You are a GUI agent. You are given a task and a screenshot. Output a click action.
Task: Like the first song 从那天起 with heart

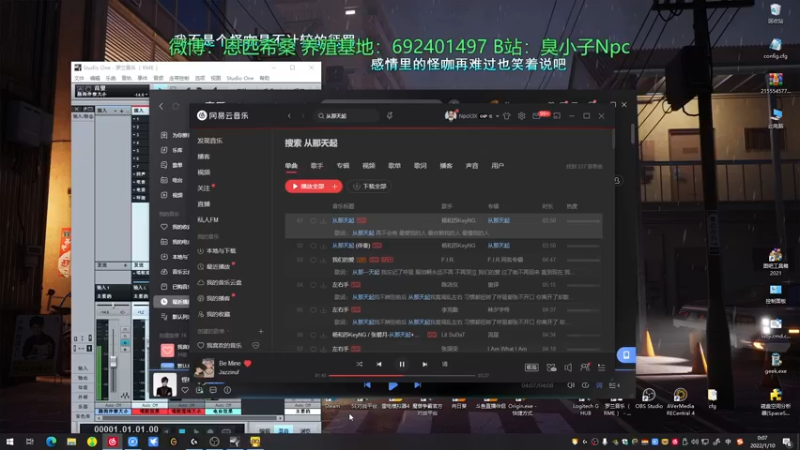(313, 220)
